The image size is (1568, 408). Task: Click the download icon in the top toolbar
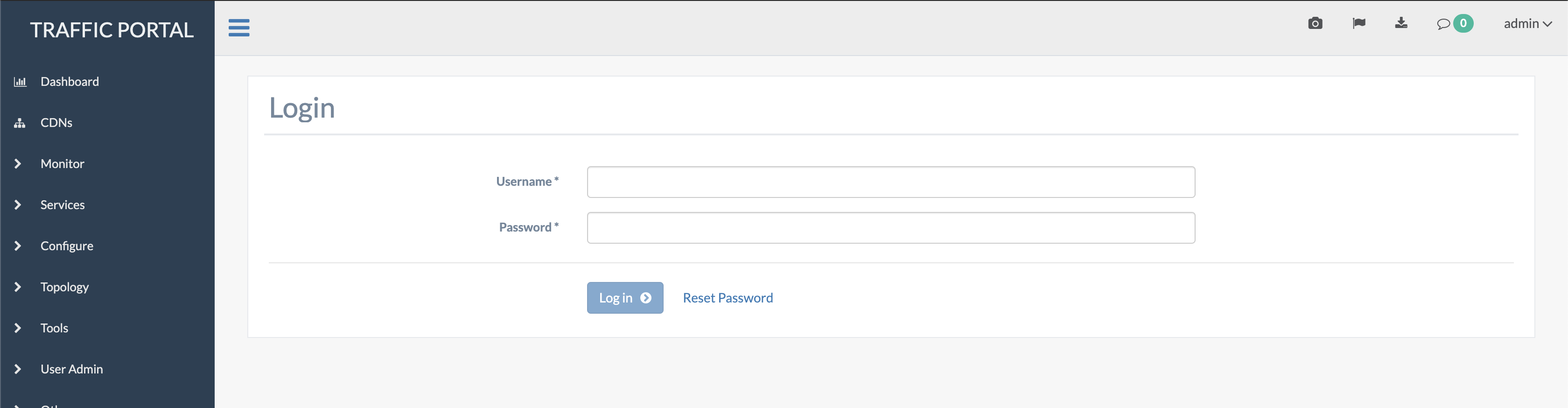(x=1401, y=24)
